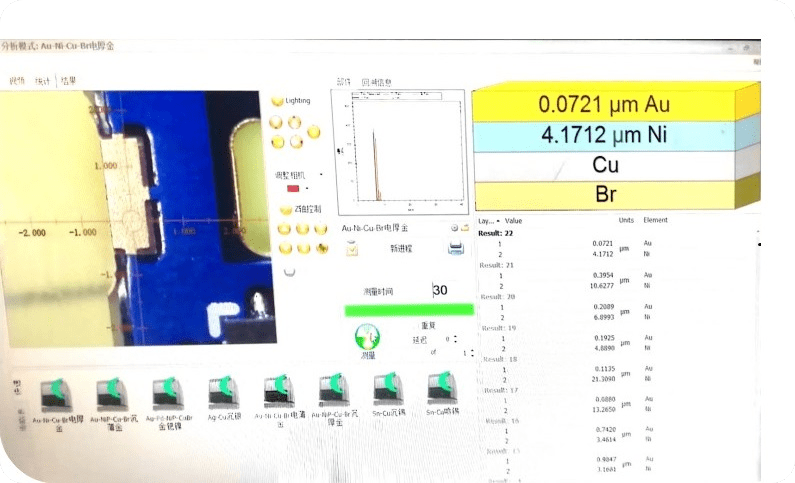Open the Ag-Cu 沉银 application icon
Screen dimensions: 795x483
[x=224, y=394]
